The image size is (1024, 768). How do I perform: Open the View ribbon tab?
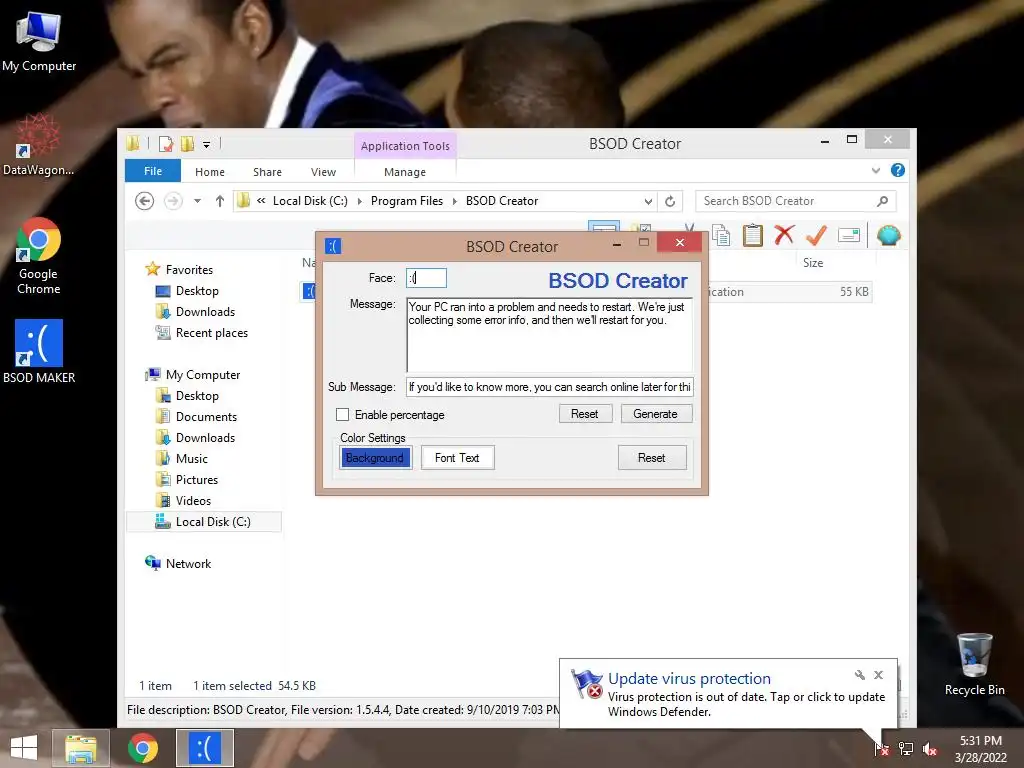coord(323,172)
